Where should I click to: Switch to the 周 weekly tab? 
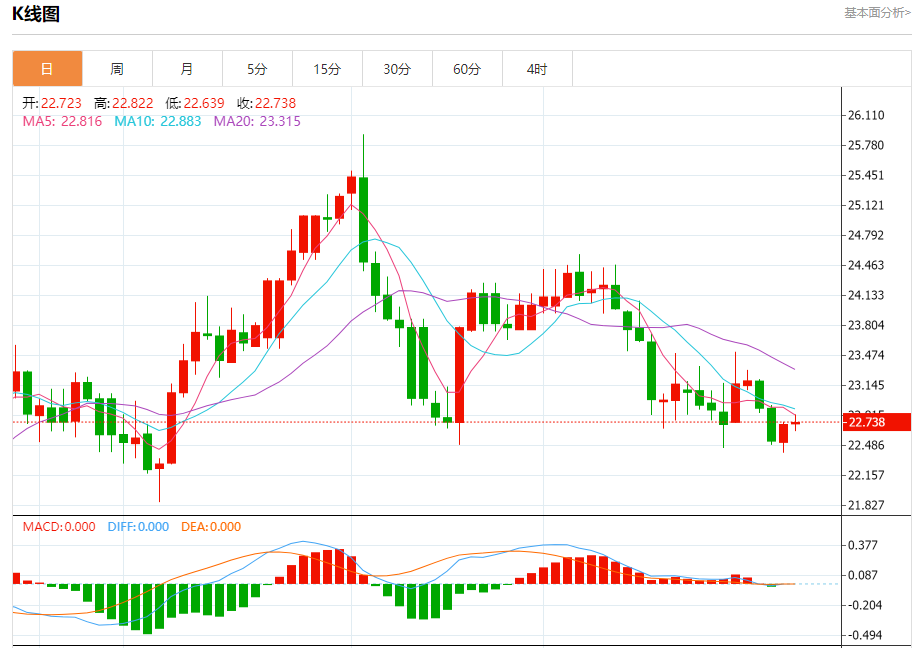click(x=117, y=69)
